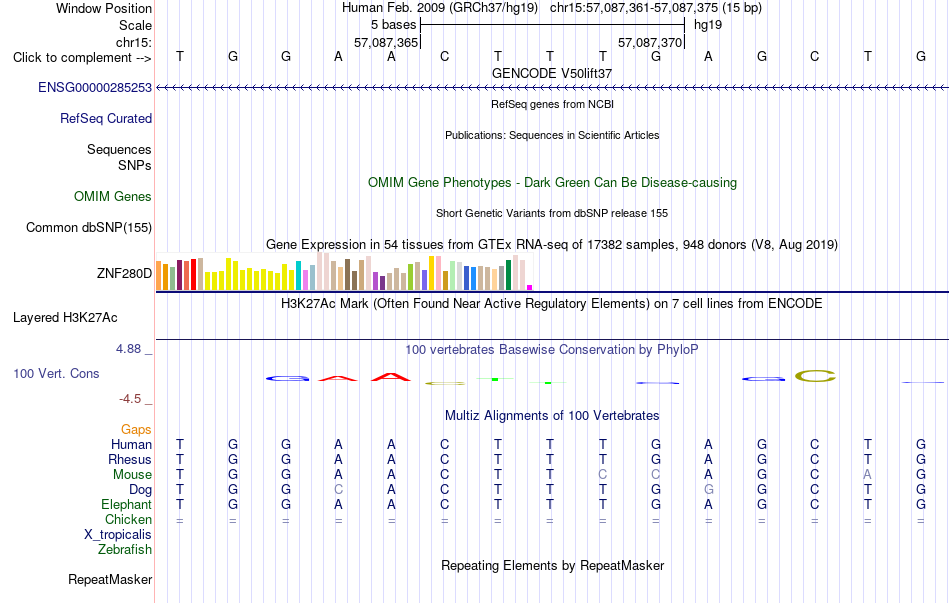This screenshot has height=603, width=950.
Task: Click the dark green bar in GTEx chart
Action: click(x=508, y=275)
